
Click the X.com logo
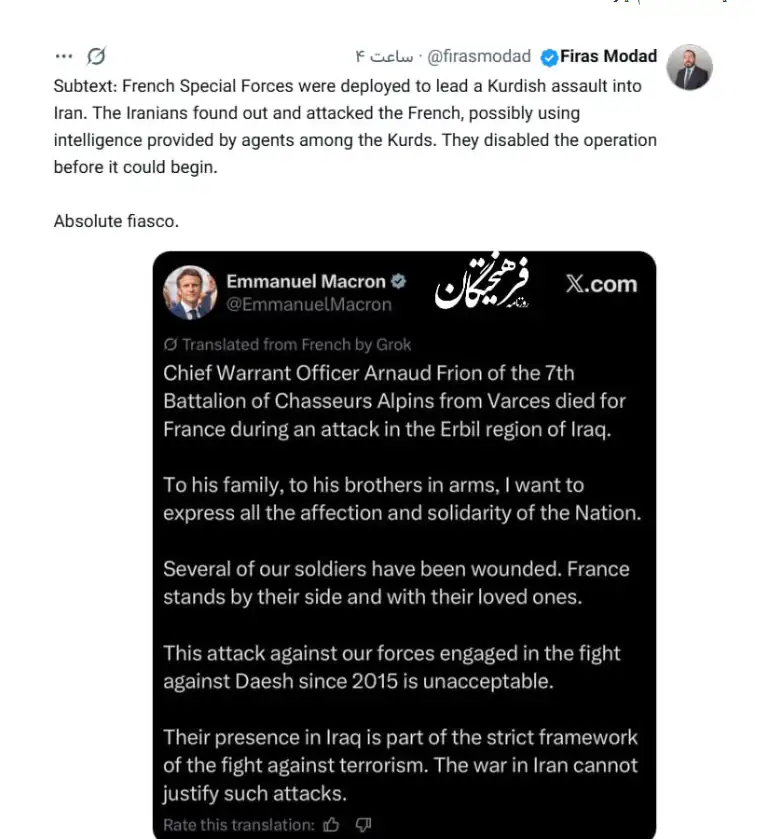(x=601, y=284)
